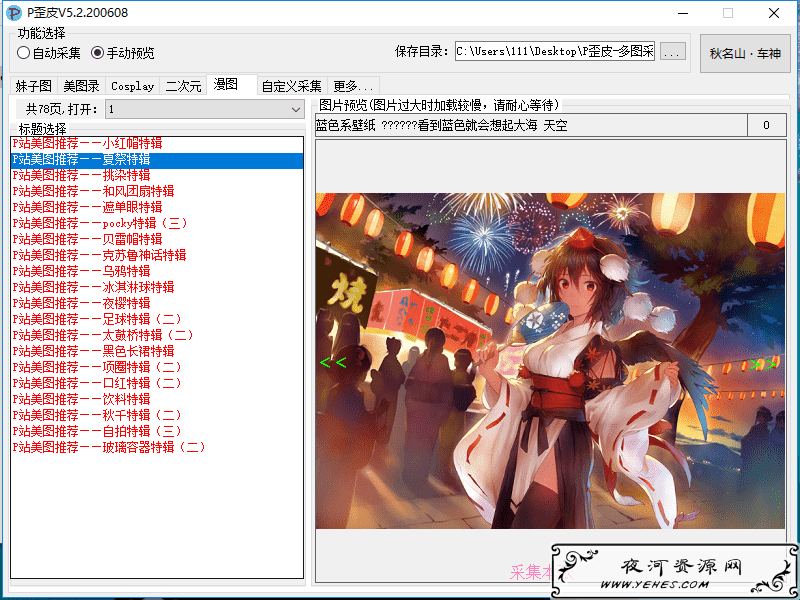Select list item 黑色长裙特辑

pos(157,351)
